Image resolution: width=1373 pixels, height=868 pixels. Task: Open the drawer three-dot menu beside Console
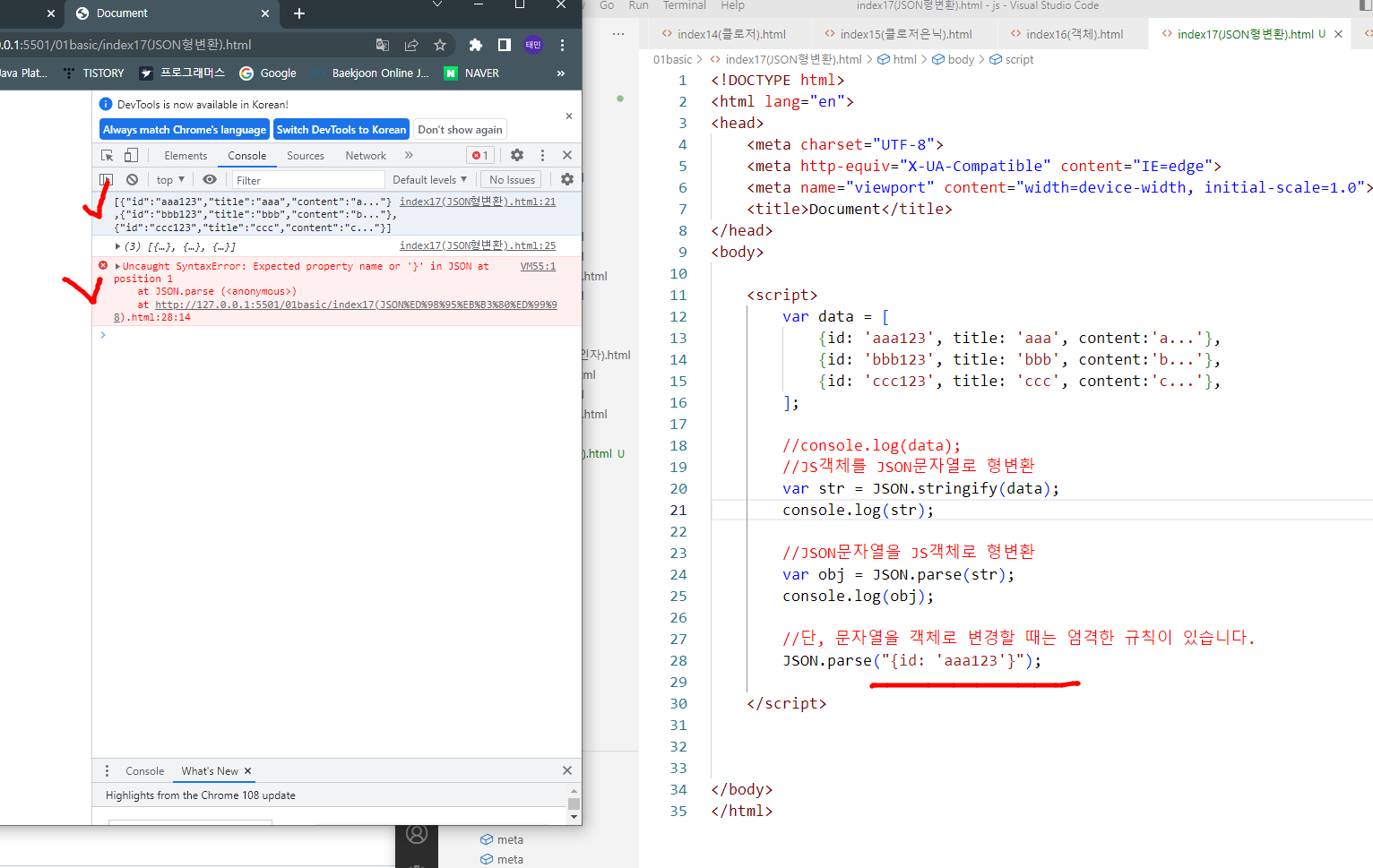point(107,771)
